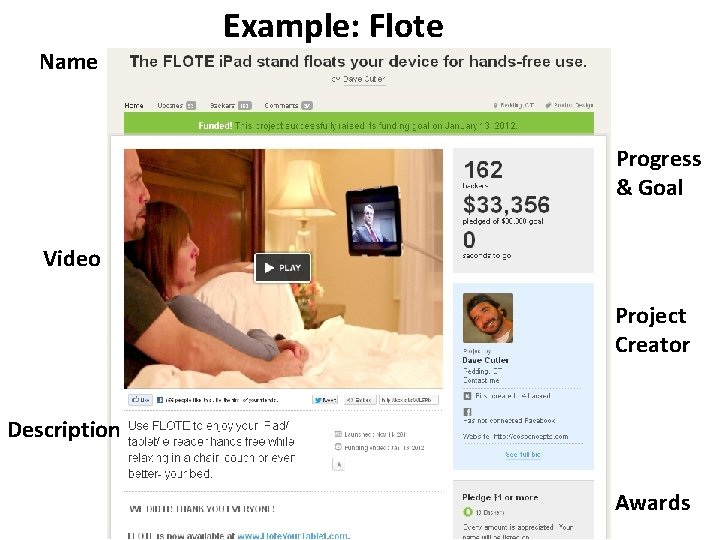The image size is (720, 540).
Task: Play the FLOTE project video
Action: pos(282,268)
